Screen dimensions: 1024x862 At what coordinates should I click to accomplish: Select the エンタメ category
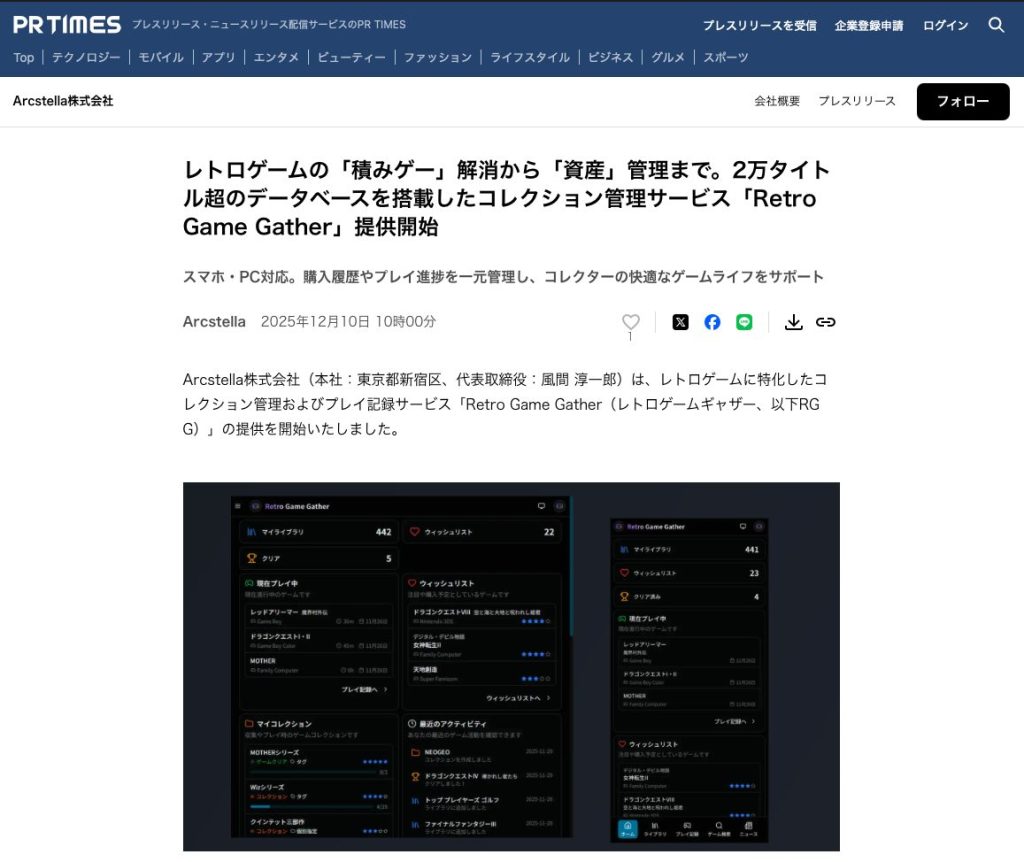[x=276, y=57]
